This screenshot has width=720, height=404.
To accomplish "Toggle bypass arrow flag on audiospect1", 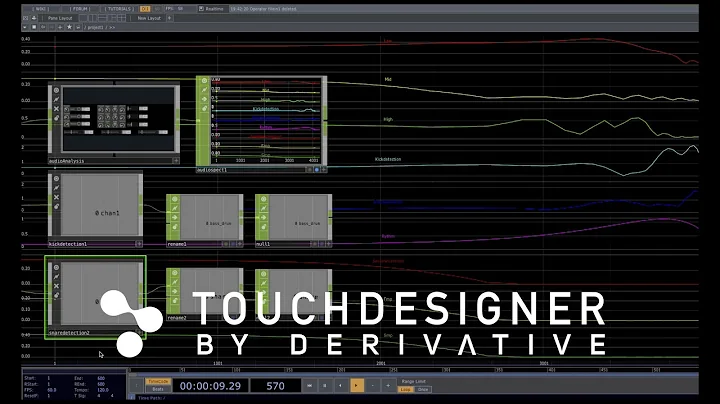I will (x=204, y=99).
